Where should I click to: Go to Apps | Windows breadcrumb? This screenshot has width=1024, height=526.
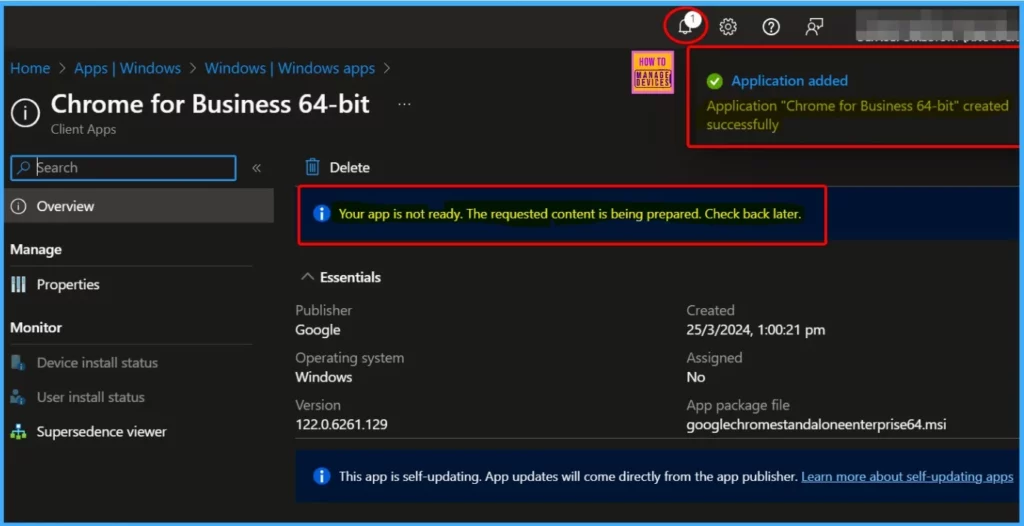127,68
